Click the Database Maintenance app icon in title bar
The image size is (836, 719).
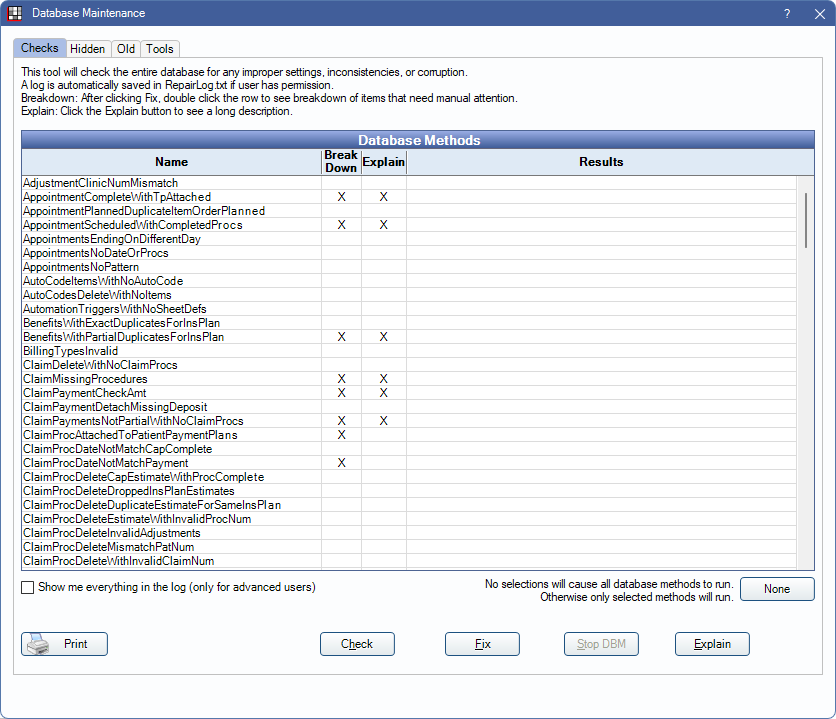(15, 14)
